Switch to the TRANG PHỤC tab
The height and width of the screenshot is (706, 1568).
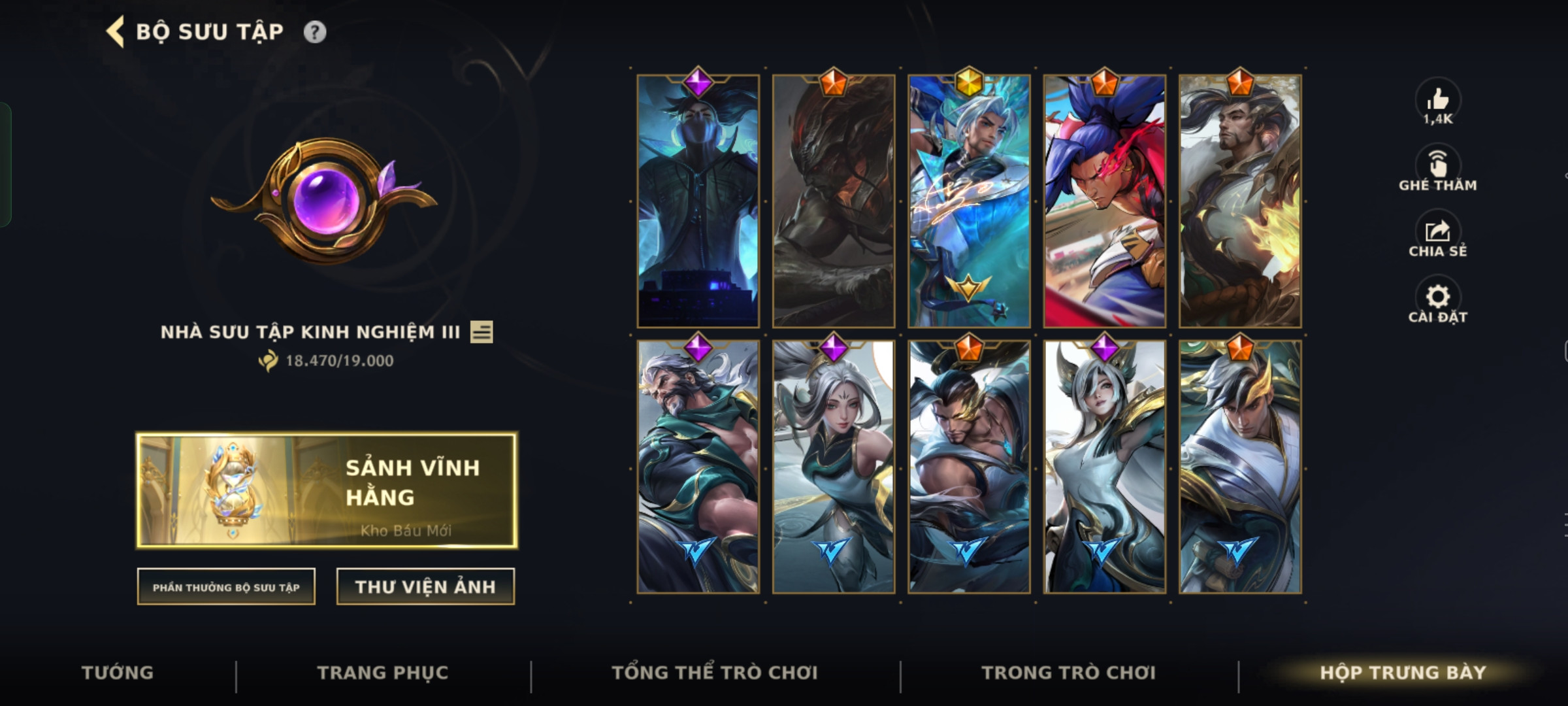pos(383,673)
